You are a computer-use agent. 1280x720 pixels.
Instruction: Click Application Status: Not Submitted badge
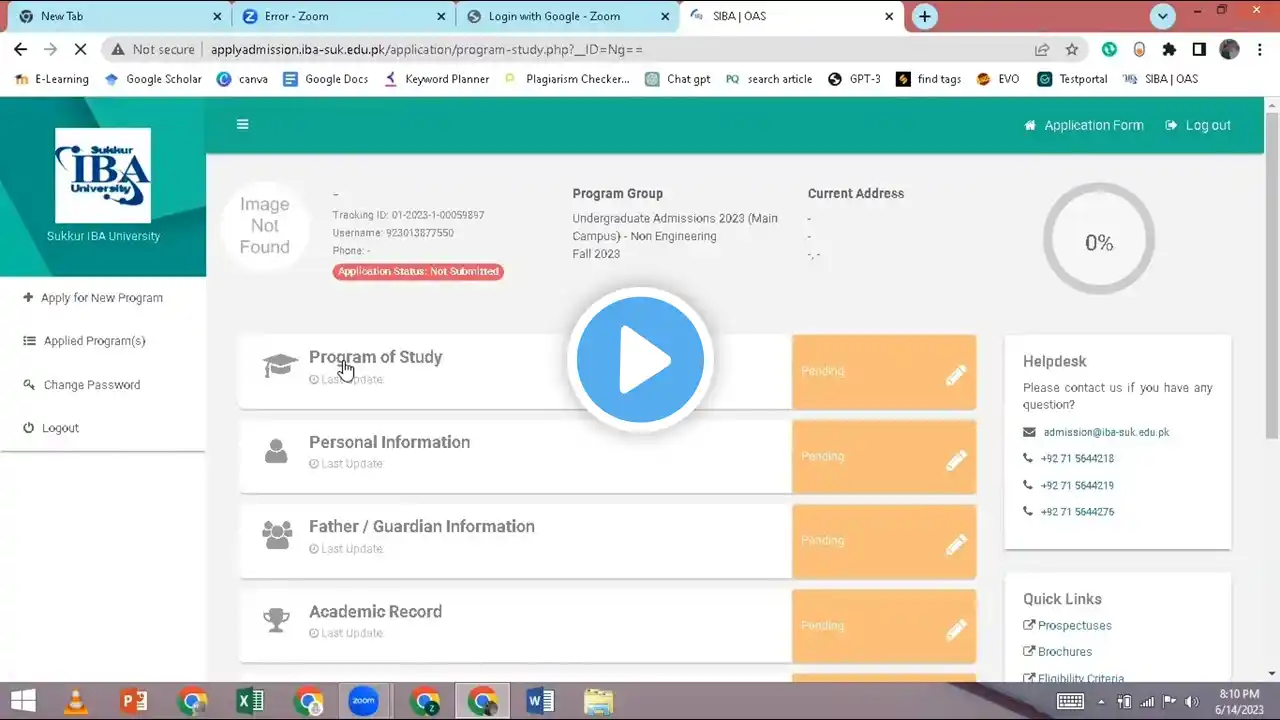pos(418,272)
